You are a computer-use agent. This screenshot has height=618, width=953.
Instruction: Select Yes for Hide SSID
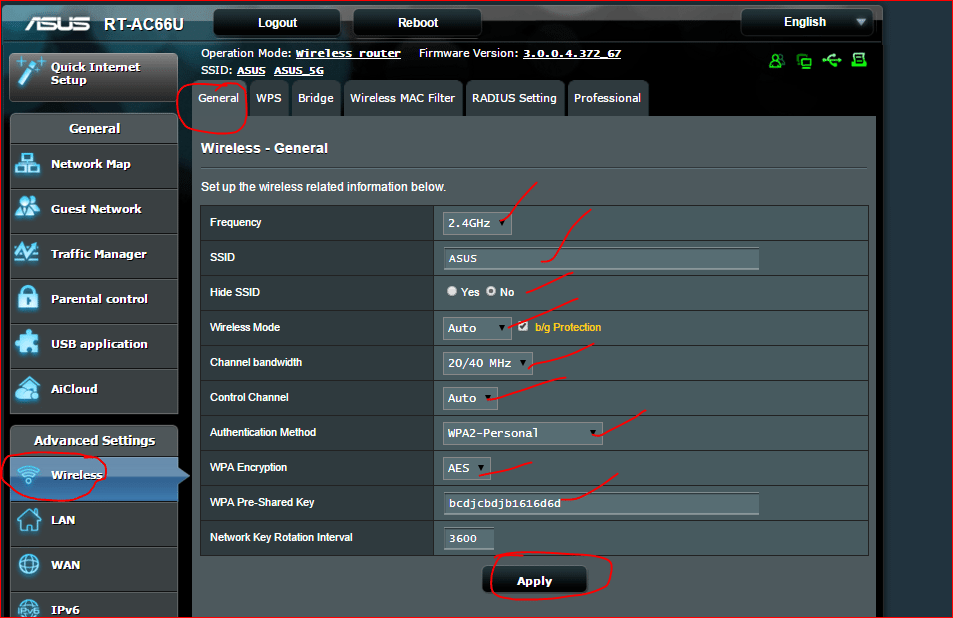(x=452, y=291)
